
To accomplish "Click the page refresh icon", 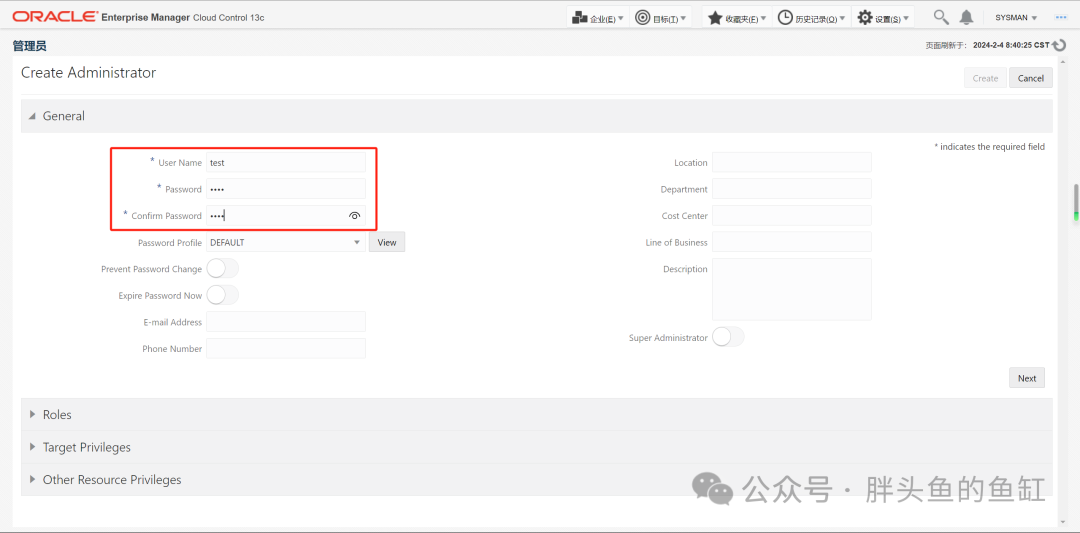I will point(1059,45).
